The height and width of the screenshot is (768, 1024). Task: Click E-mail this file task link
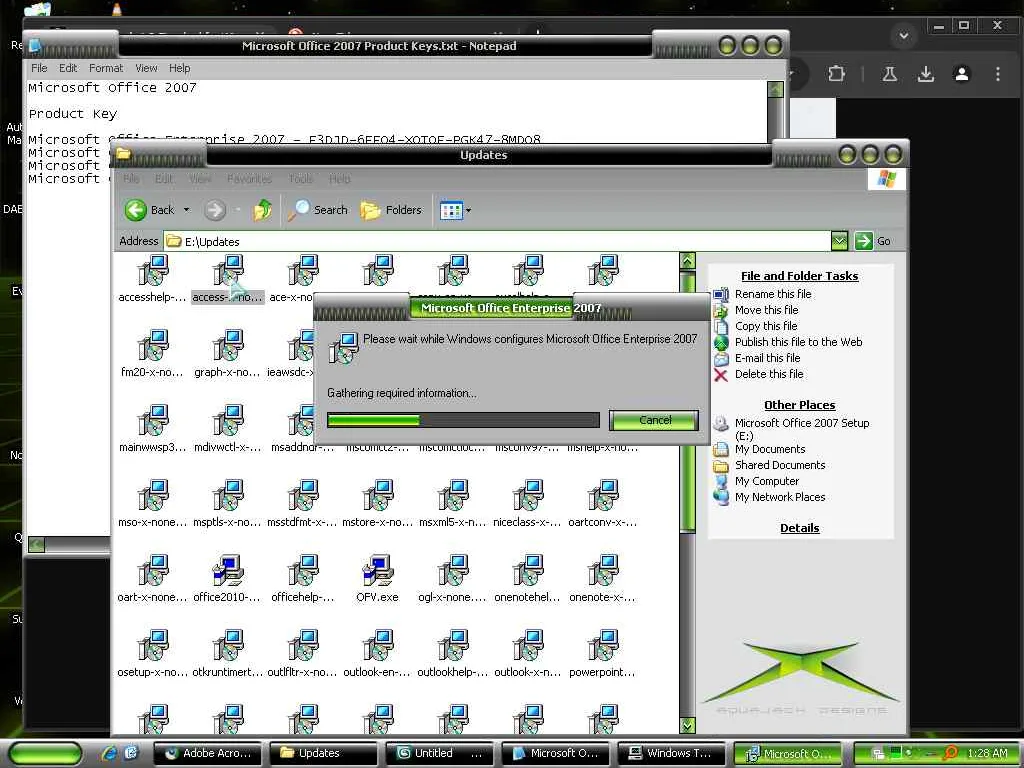coord(767,358)
